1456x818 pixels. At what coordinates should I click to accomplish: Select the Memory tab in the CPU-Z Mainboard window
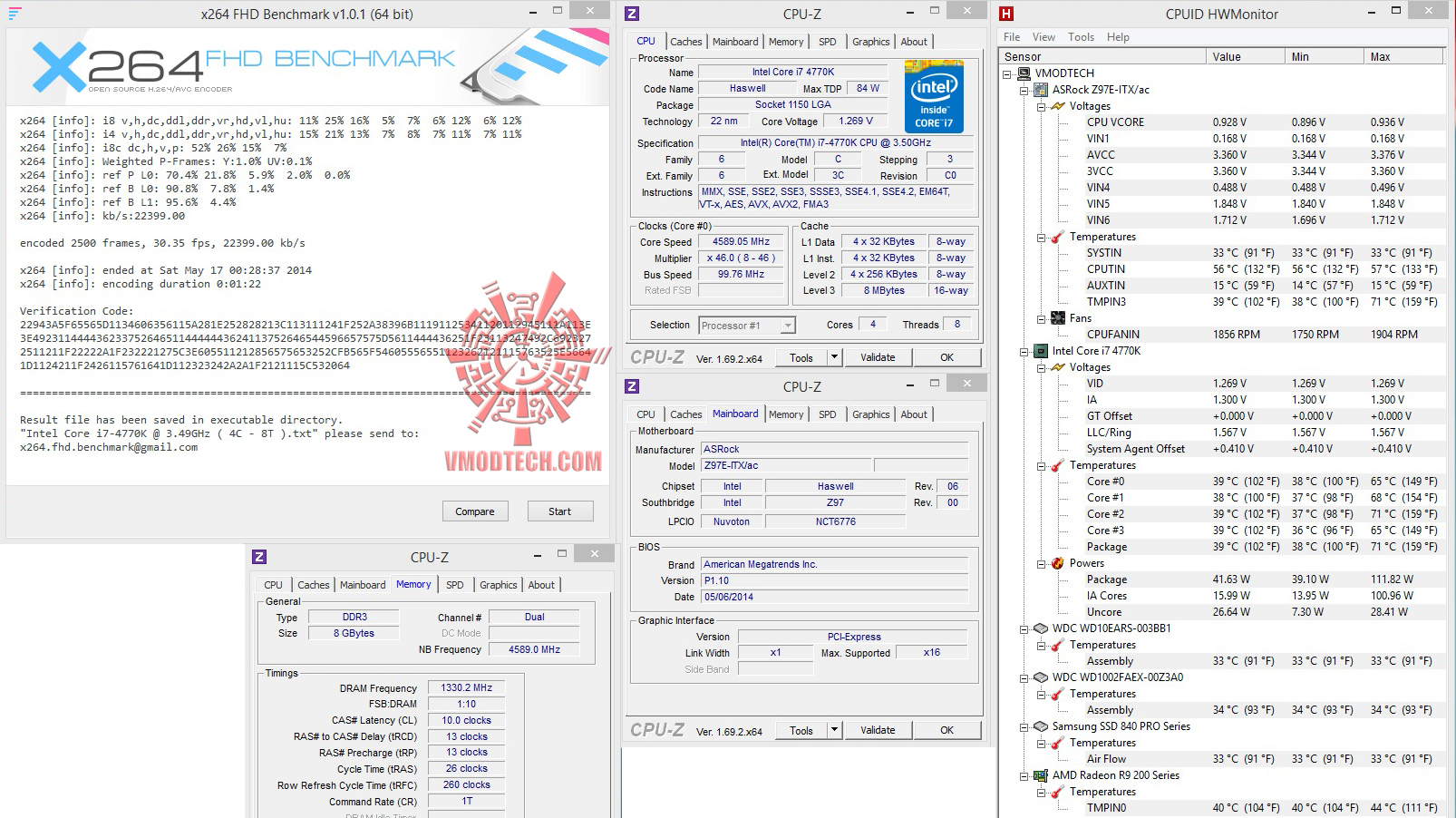point(786,414)
